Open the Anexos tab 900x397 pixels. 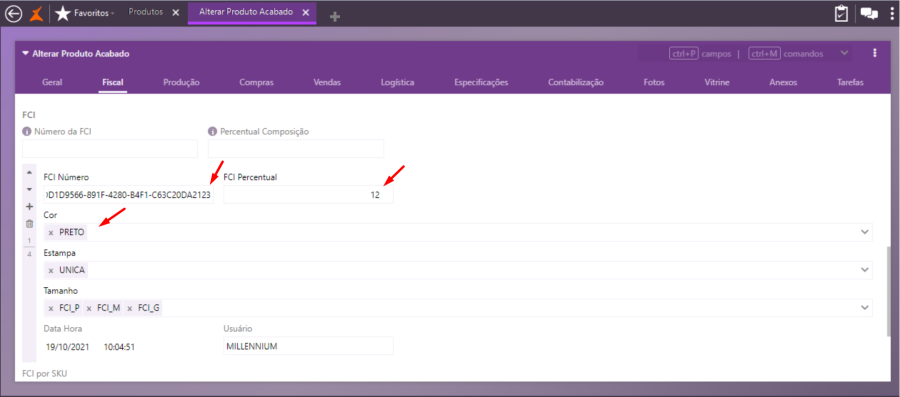point(783,82)
